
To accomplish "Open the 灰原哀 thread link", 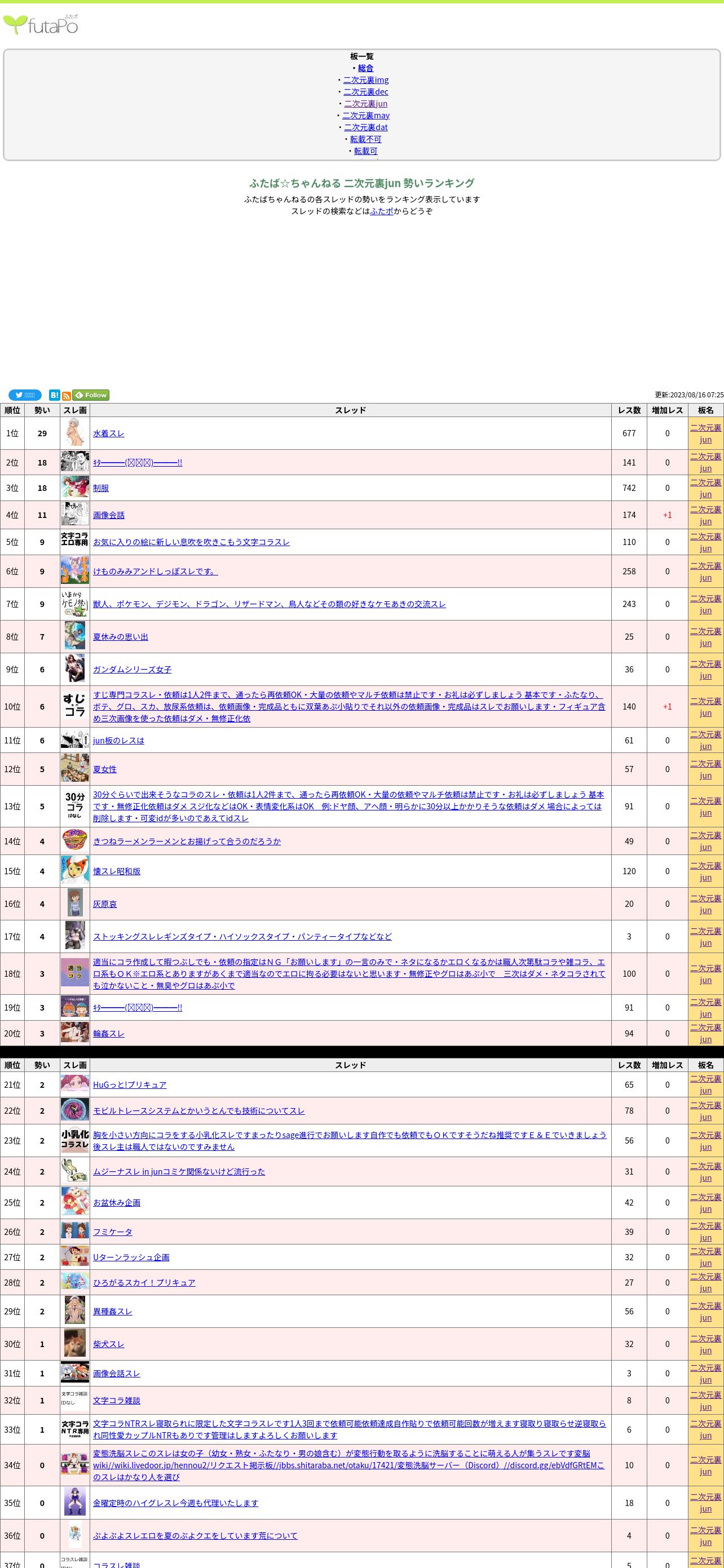I will point(105,905).
